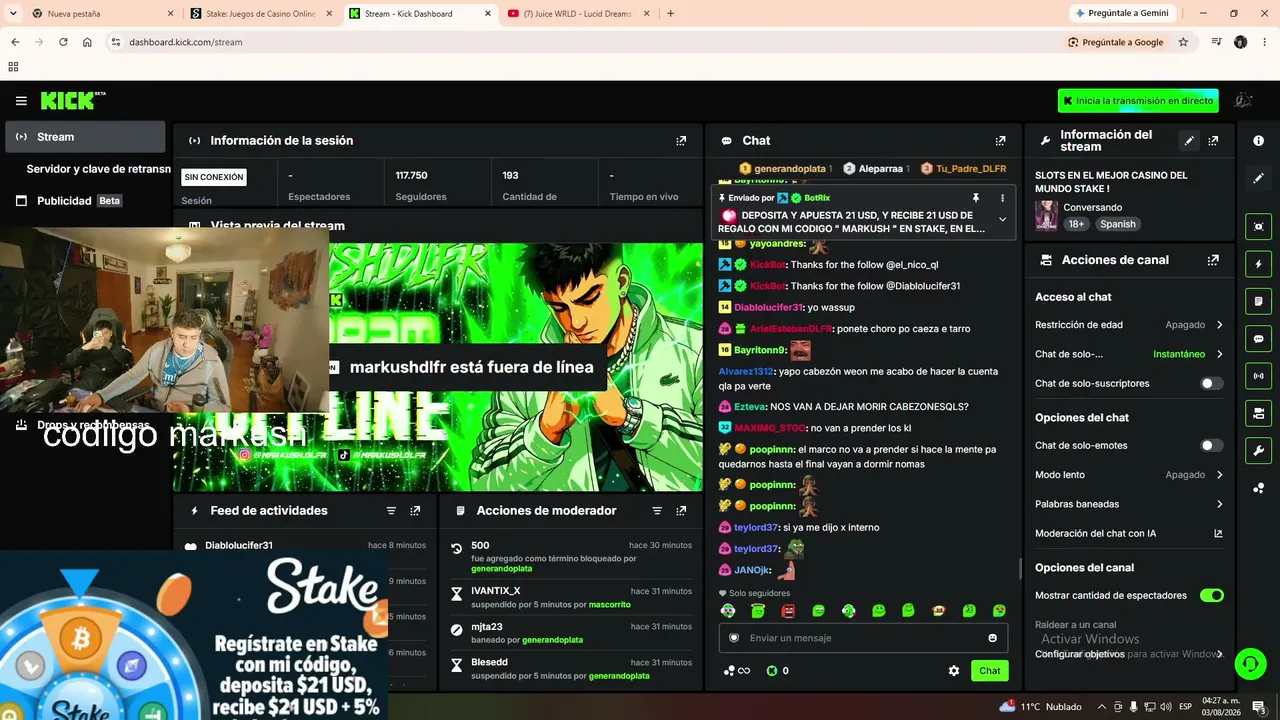This screenshot has width=1280, height=720.
Task: Open the Windows notification center icon
Action: 1258,707
